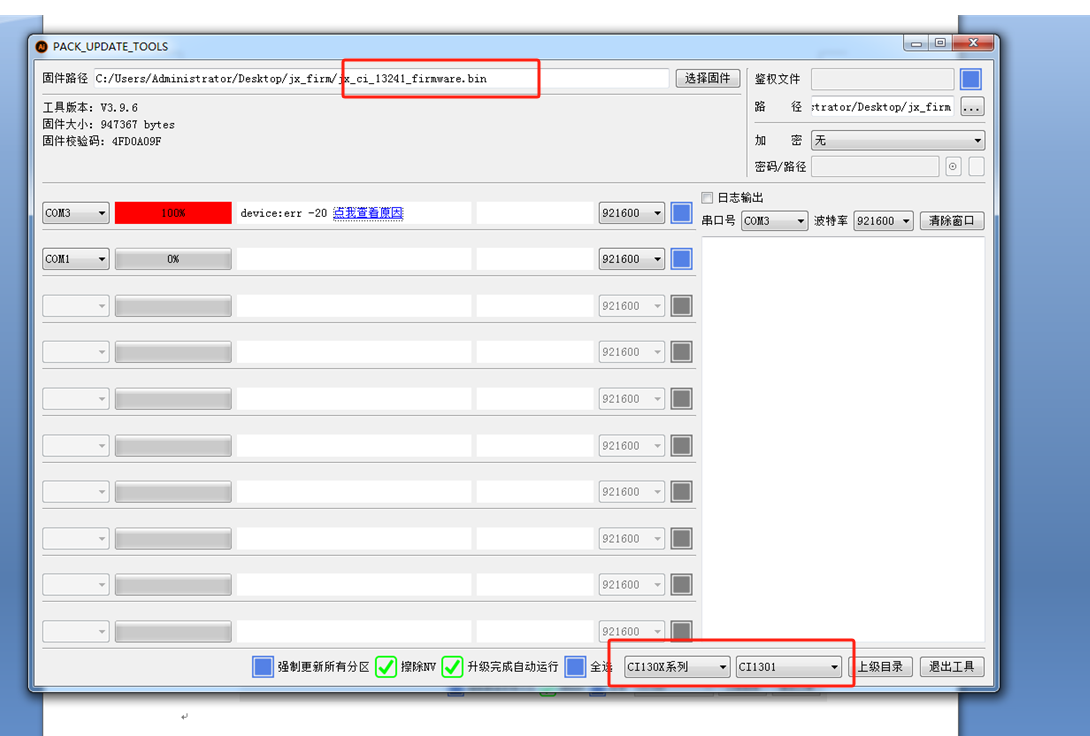Click the PACK_UPDATE_TOOLS title bar icon
This screenshot has height=736, width=1090.
click(40, 45)
